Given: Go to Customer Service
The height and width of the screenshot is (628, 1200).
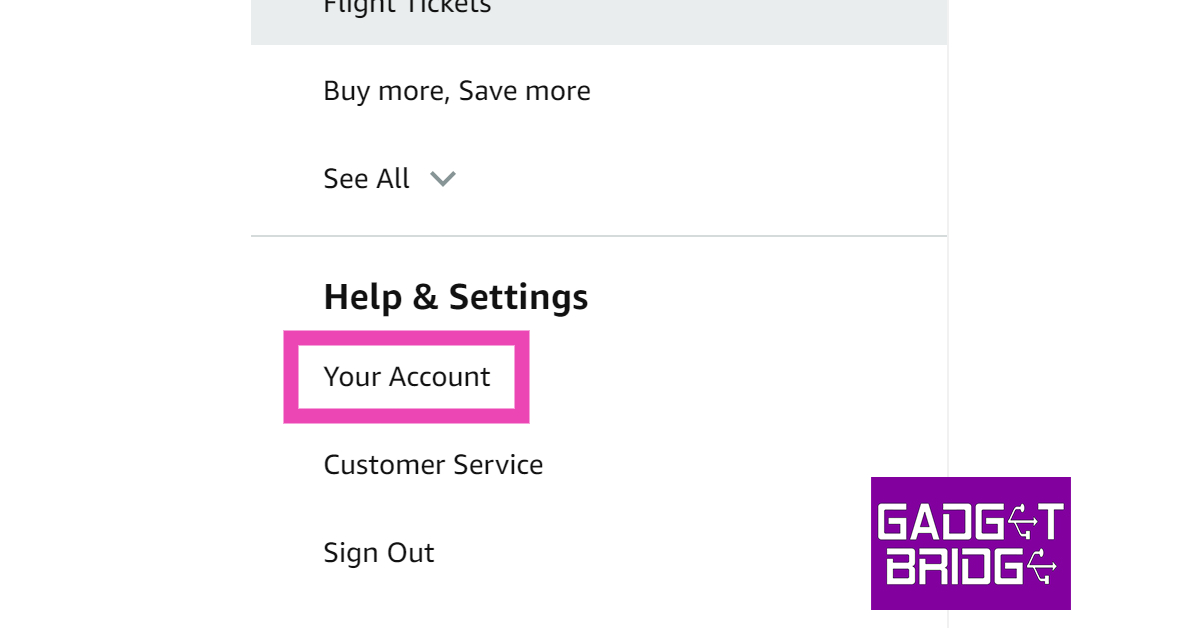Looking at the screenshot, I should [x=433, y=465].
